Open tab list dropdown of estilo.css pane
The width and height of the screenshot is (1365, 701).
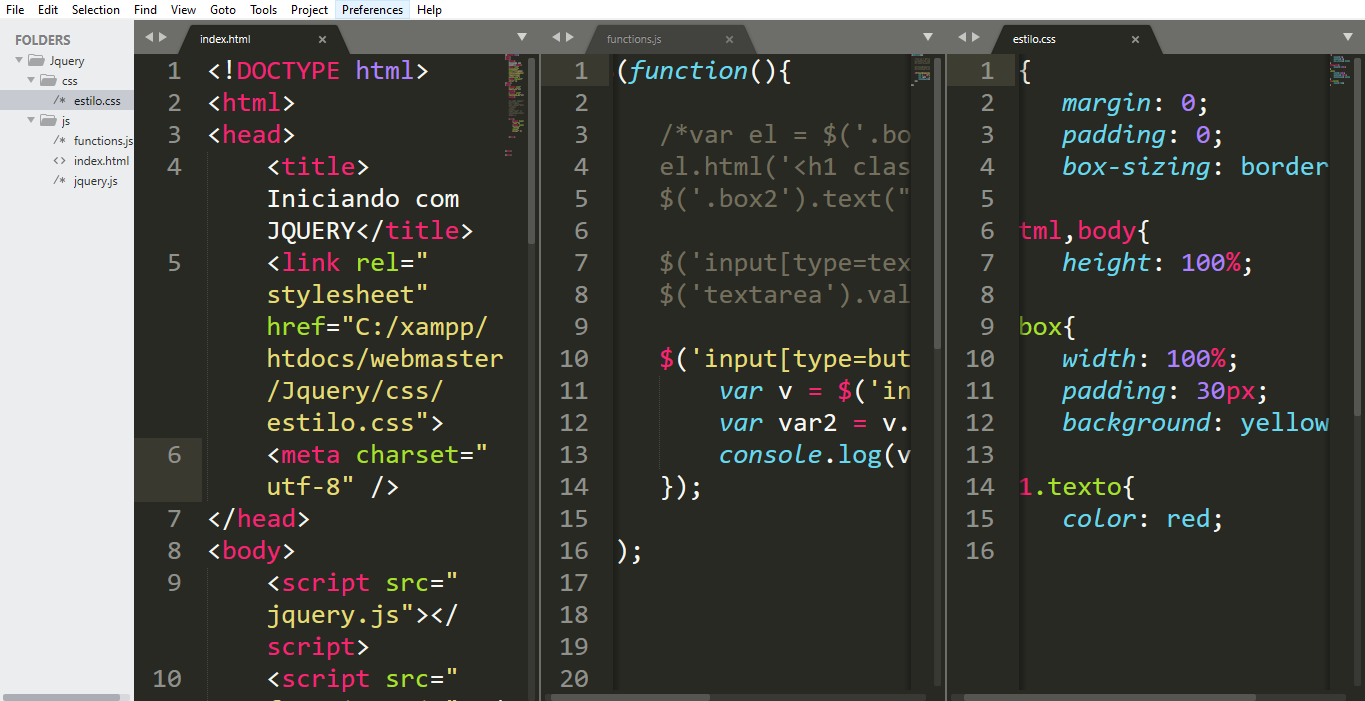1347,37
